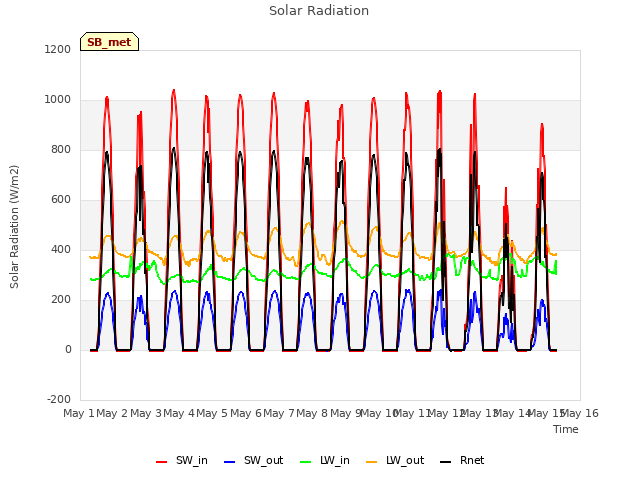This screenshot has height=480, width=640.
Task: Click the 1000 y-axis tick label
Action: [58, 100]
